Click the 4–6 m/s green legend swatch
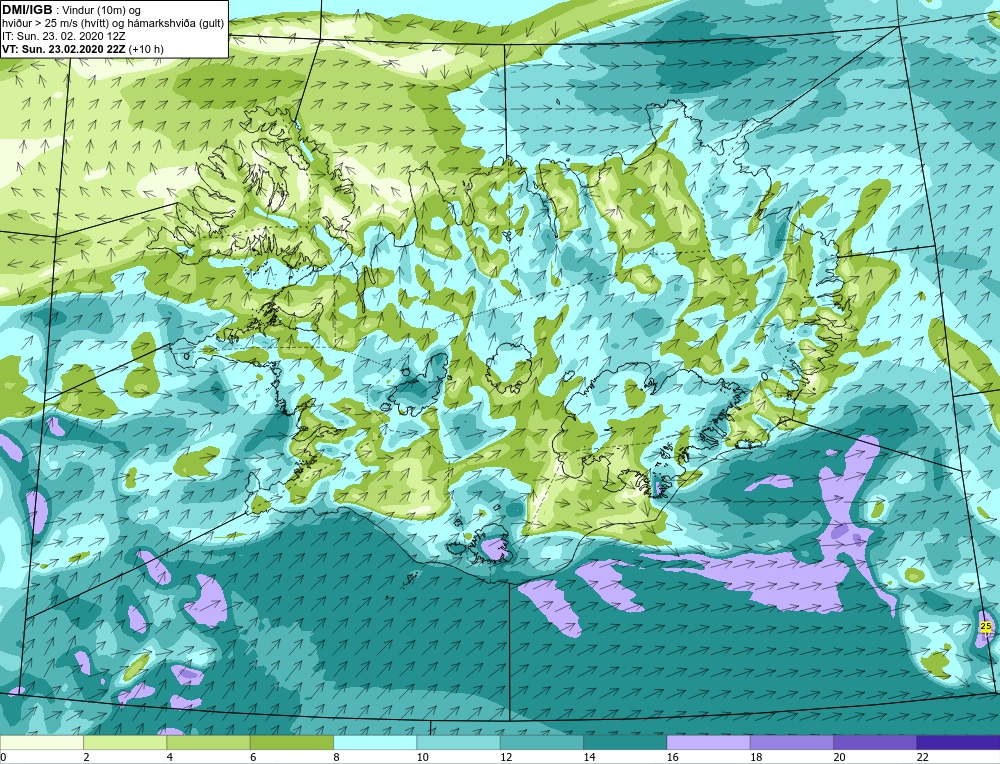Viewport: 1000px width, 764px height. point(209,742)
